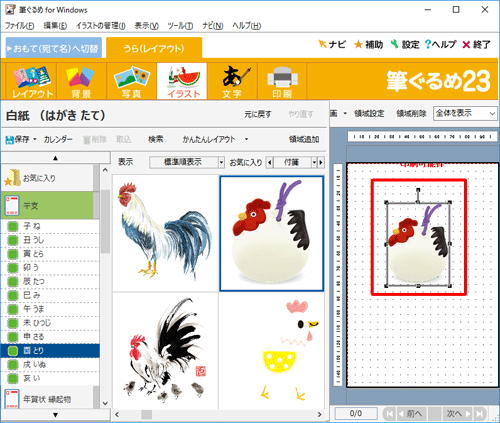Click the ナビ navigation icon
500x423 pixels.
click(332, 44)
